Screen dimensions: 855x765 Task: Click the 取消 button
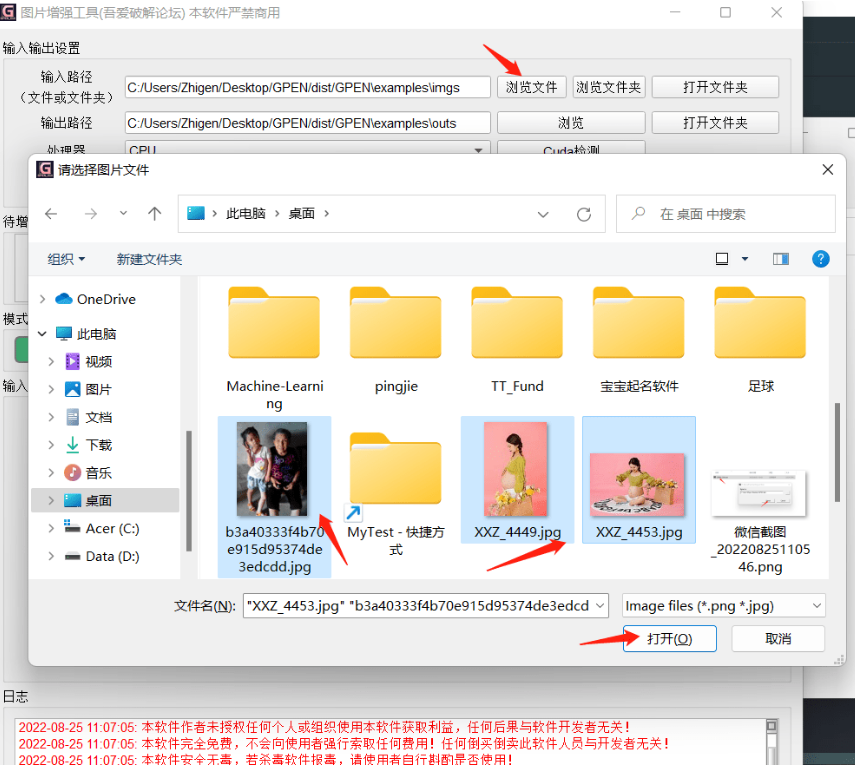click(x=777, y=638)
